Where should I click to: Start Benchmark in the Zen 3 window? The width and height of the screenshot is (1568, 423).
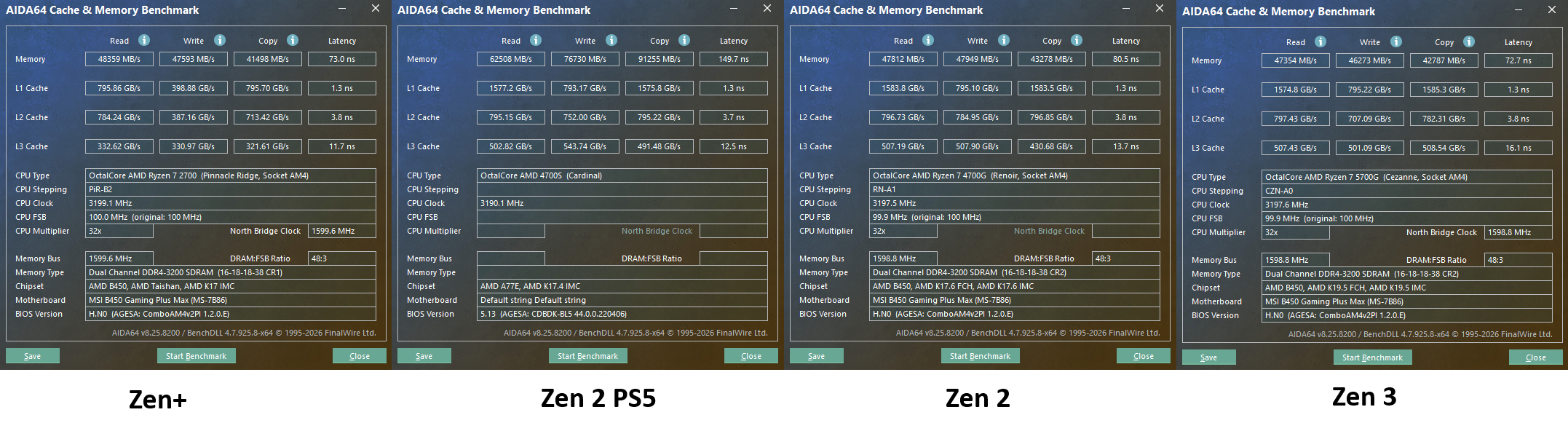tap(1372, 357)
